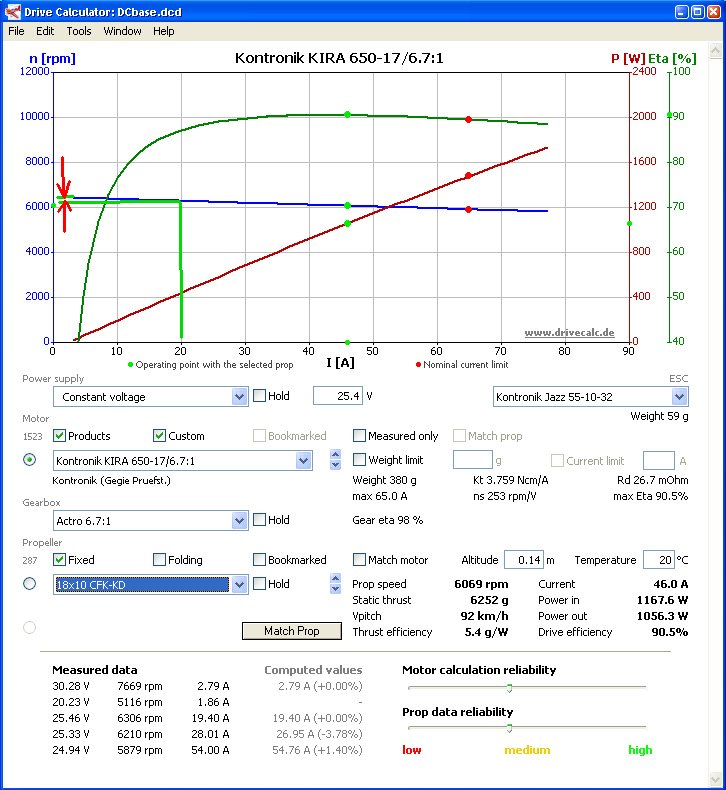The height and width of the screenshot is (790, 726).
Task: Click the Prop speed value 6069 rpm
Action: pyautogui.click(x=481, y=584)
